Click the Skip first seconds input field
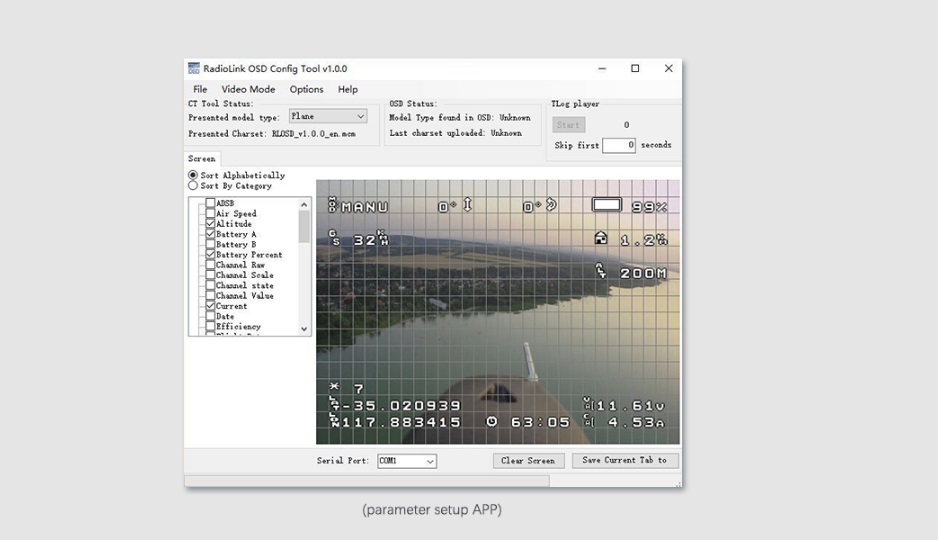The height and width of the screenshot is (540, 938). pyautogui.click(x=618, y=145)
